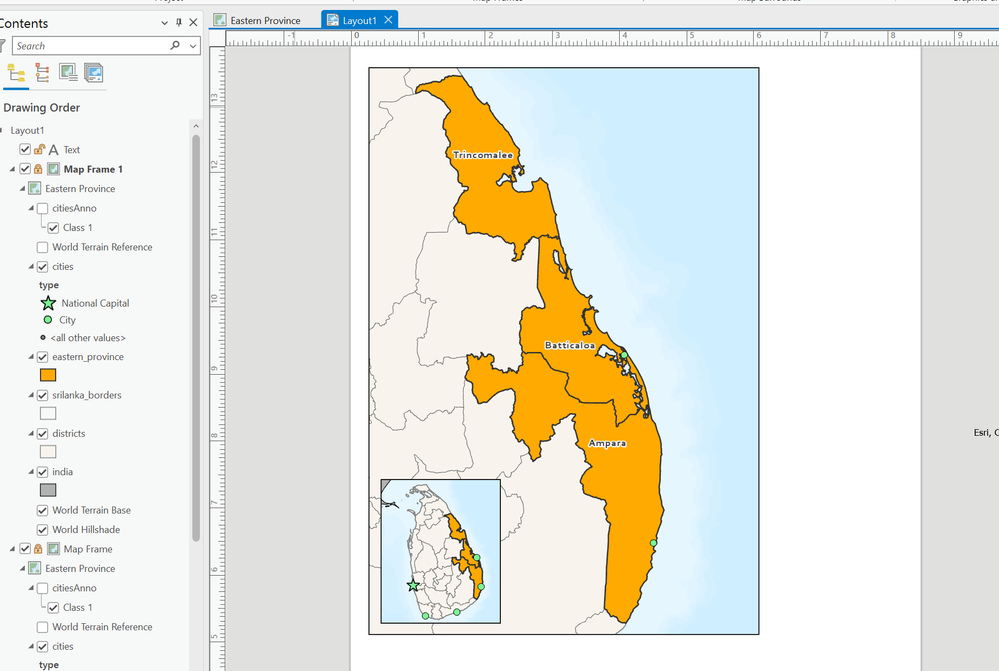The width and height of the screenshot is (999, 671).
Task: Collapse Eastern Province under Map Frame 1
Action: 22,189
